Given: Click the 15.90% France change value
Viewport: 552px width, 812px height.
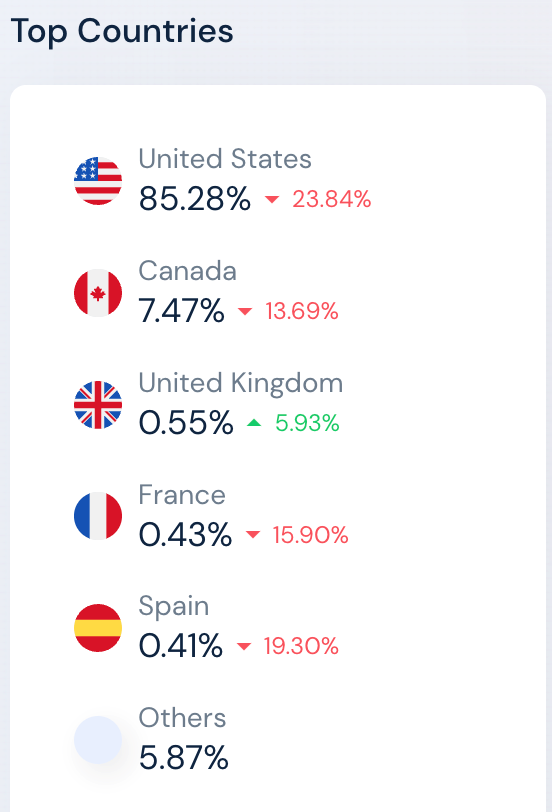Looking at the screenshot, I should click(311, 535).
